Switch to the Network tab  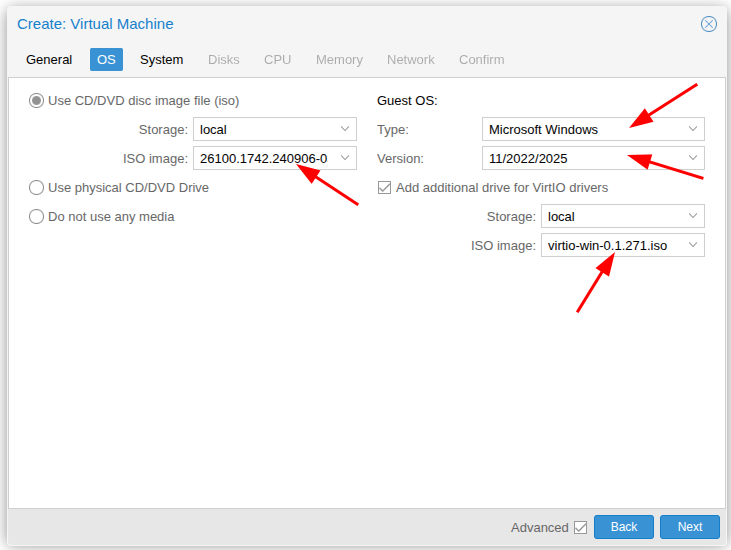[411, 60]
